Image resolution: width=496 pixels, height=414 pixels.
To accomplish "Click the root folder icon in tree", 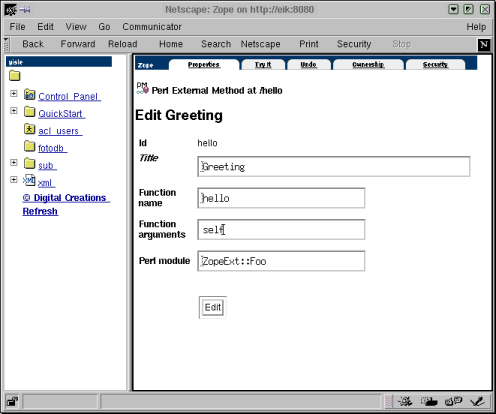I will pos(15,76).
